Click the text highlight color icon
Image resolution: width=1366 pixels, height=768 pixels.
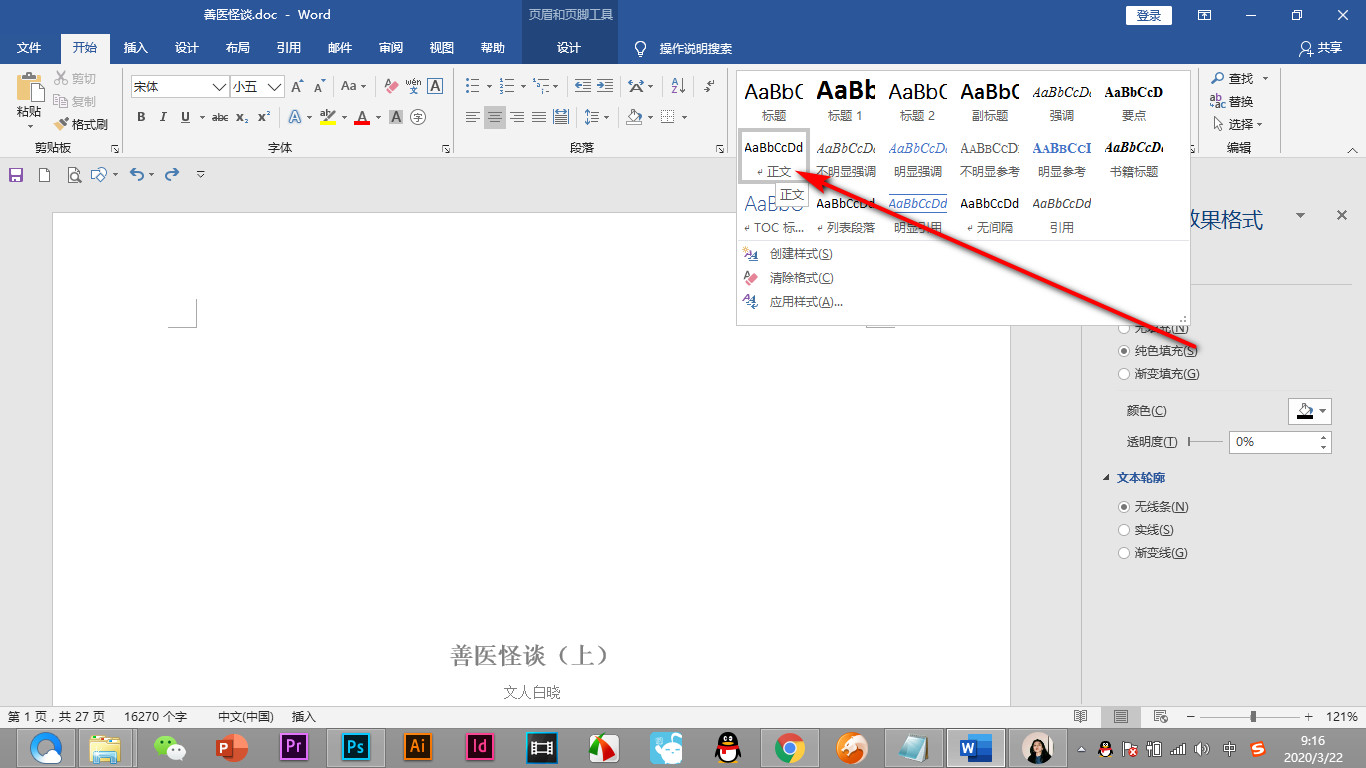coord(328,117)
